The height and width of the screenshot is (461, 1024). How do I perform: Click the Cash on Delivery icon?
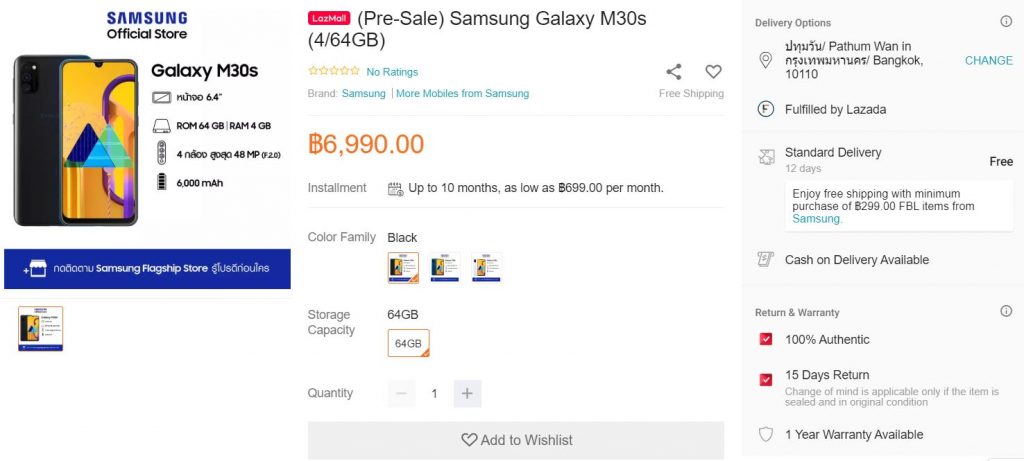(x=766, y=260)
